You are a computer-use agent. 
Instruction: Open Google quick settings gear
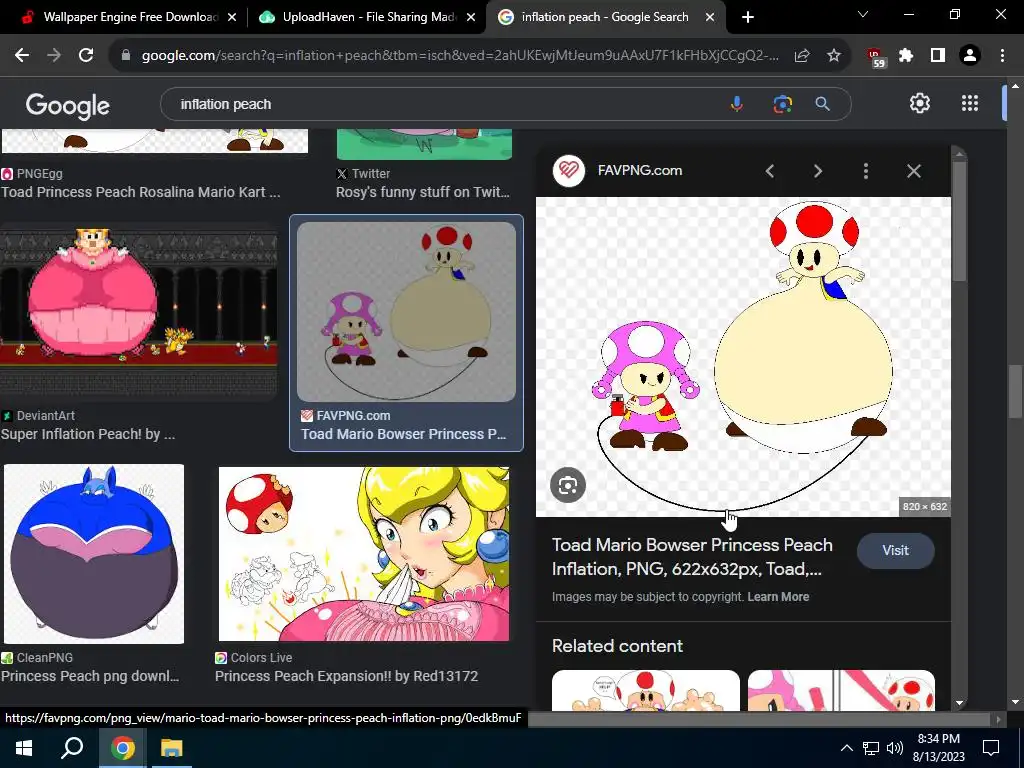coord(920,103)
